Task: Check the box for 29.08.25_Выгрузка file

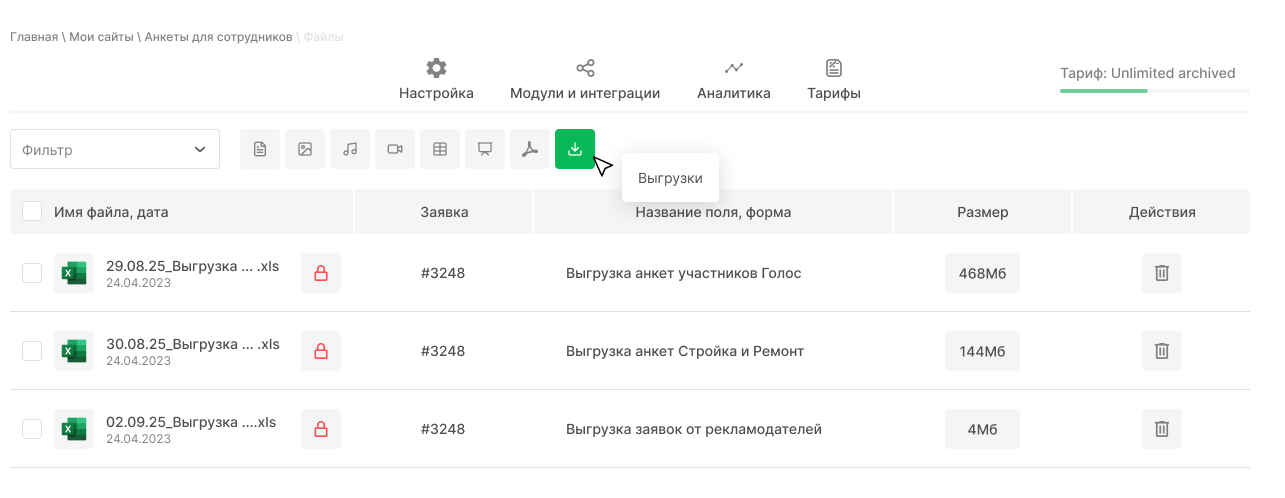Action: click(32, 273)
